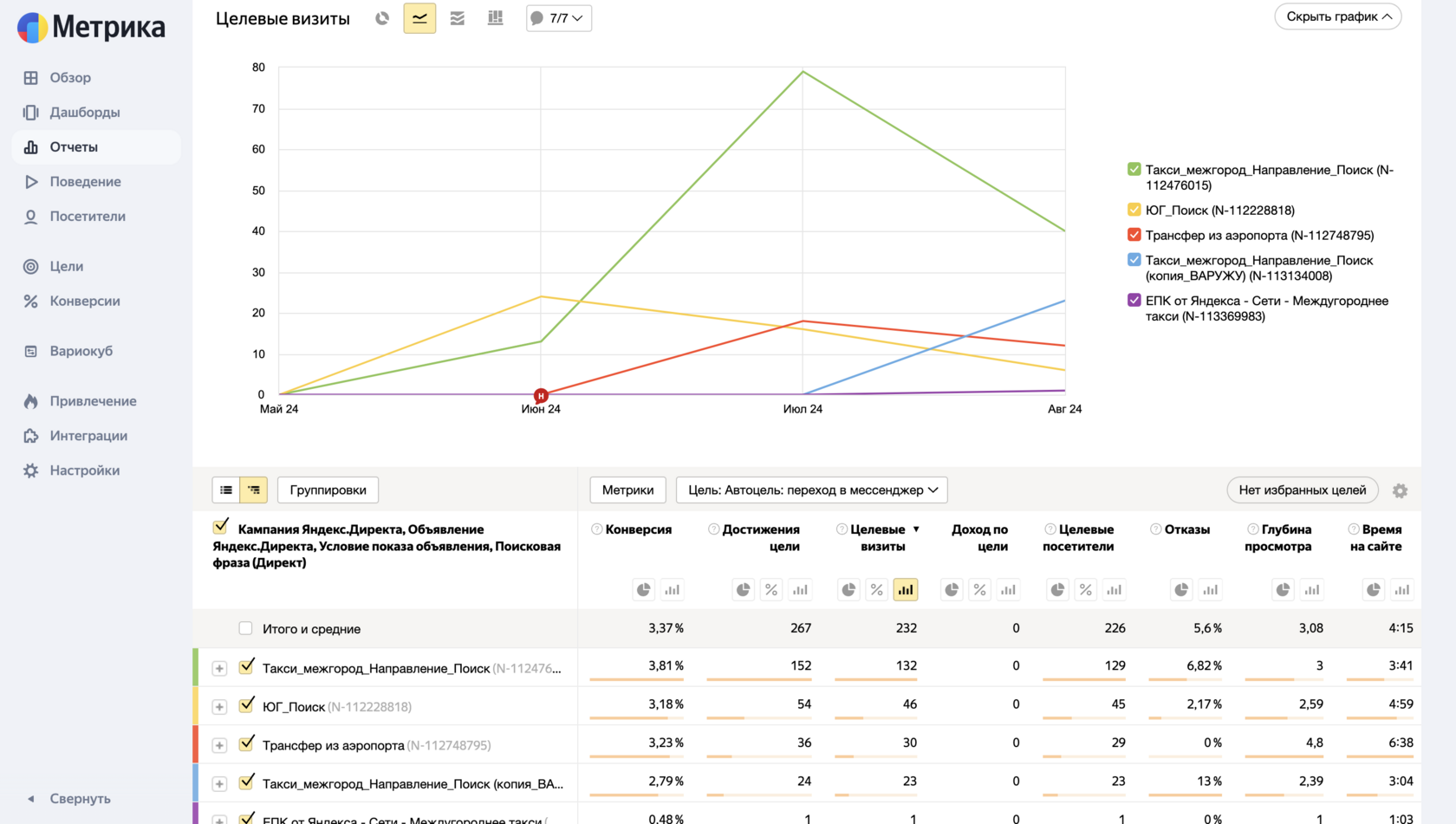Click help icon next to Достижения цели
The height and width of the screenshot is (824, 1456).
[713, 529]
